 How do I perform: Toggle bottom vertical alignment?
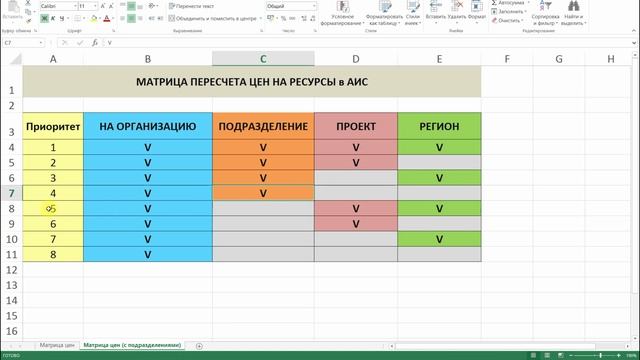[140, 6]
